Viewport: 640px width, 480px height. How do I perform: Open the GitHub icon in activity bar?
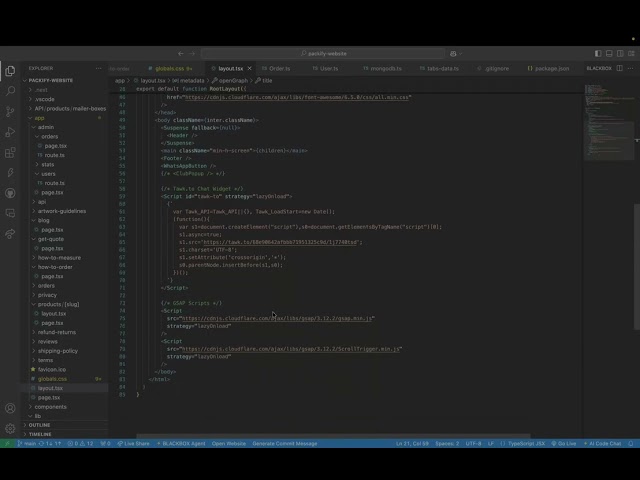tap(11, 193)
